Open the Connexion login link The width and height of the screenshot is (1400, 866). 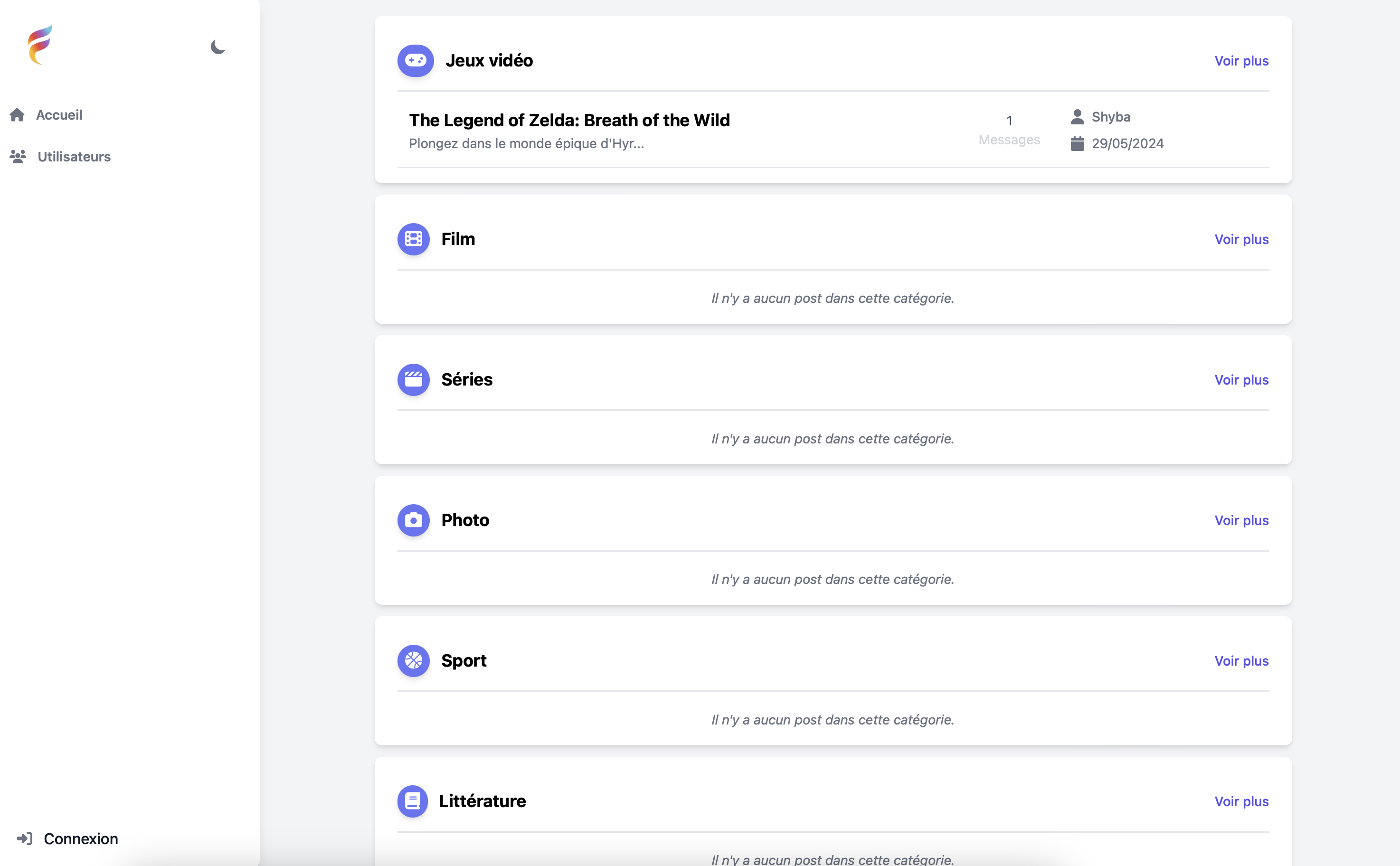coord(81,838)
